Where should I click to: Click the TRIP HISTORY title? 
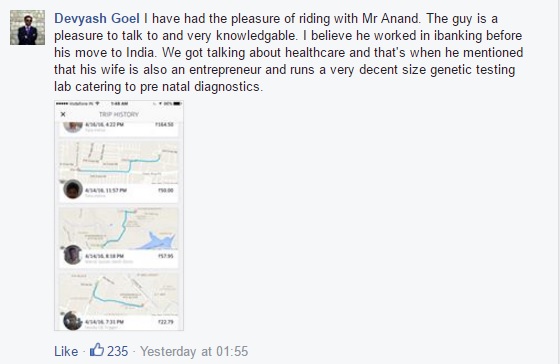[x=119, y=114]
